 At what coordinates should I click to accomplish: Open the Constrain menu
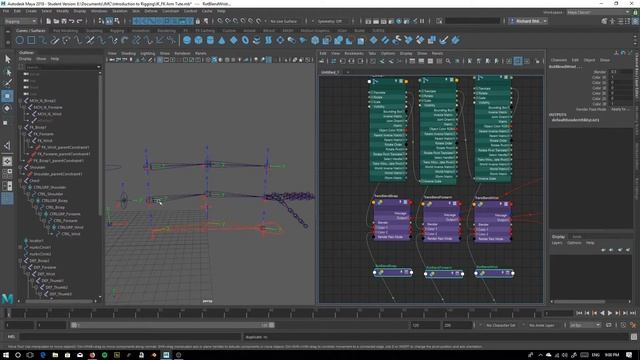coord(171,11)
